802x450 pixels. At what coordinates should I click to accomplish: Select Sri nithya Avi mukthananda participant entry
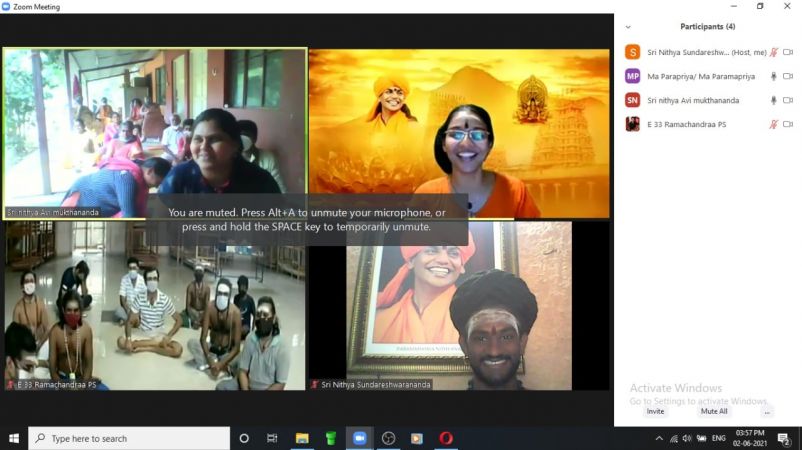coord(696,100)
